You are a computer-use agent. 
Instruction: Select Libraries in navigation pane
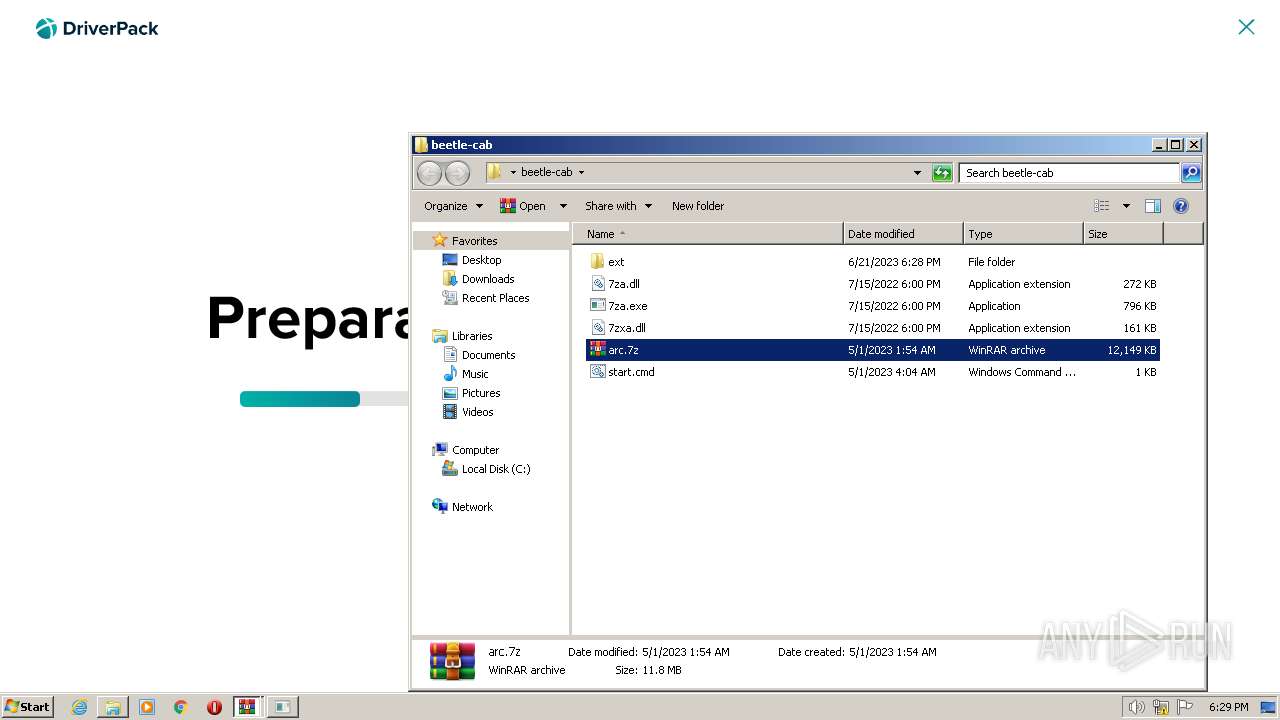point(472,336)
